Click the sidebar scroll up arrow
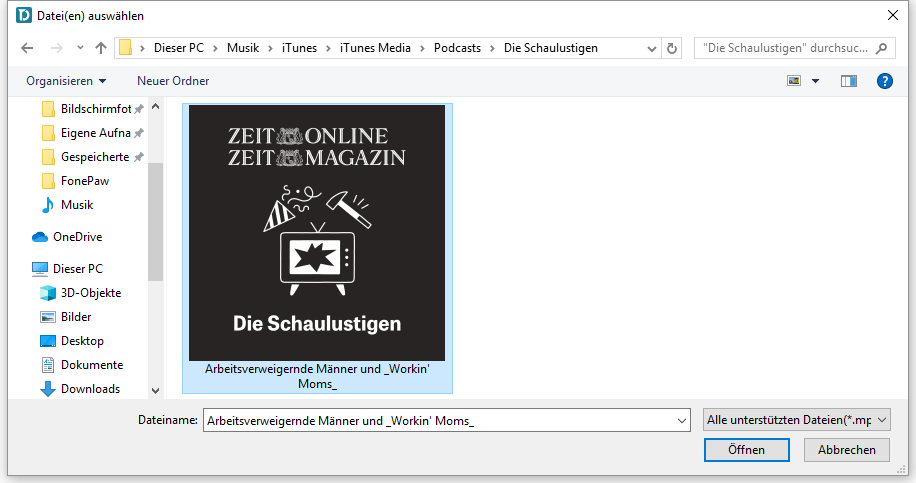Screen dimensions: 916x483 [x=155, y=107]
